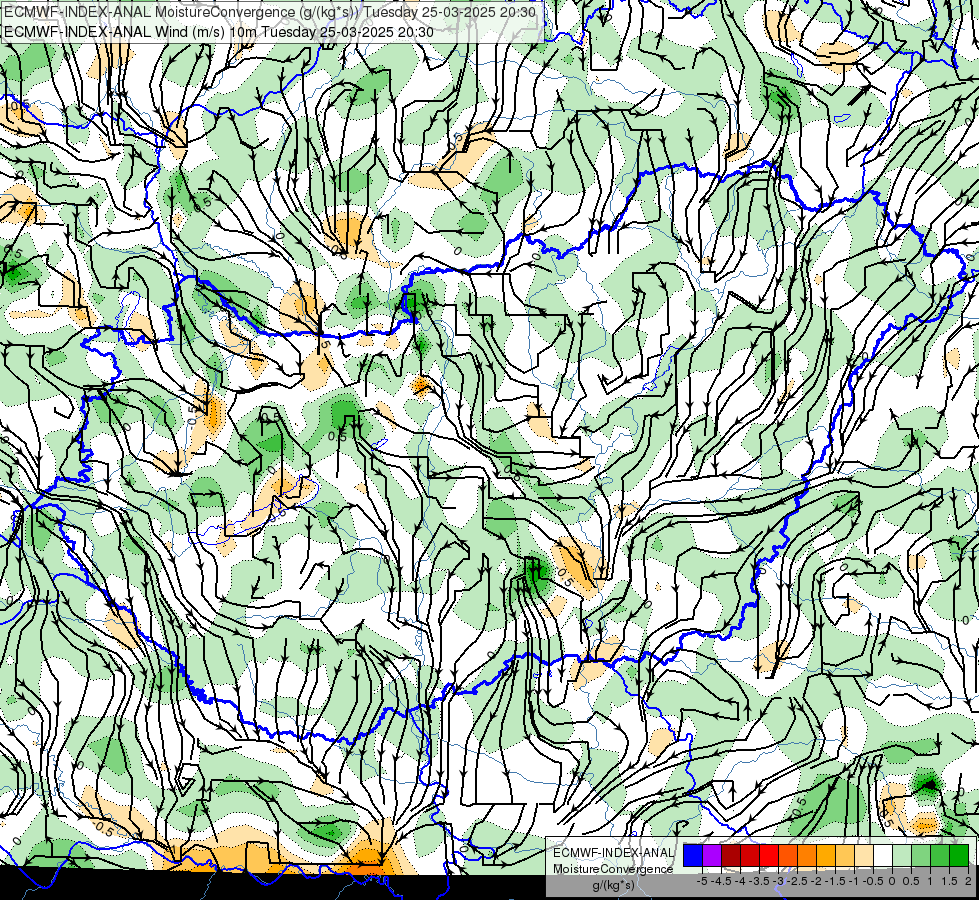
Task: Click the -4 legend scale value
Action: pos(740,881)
